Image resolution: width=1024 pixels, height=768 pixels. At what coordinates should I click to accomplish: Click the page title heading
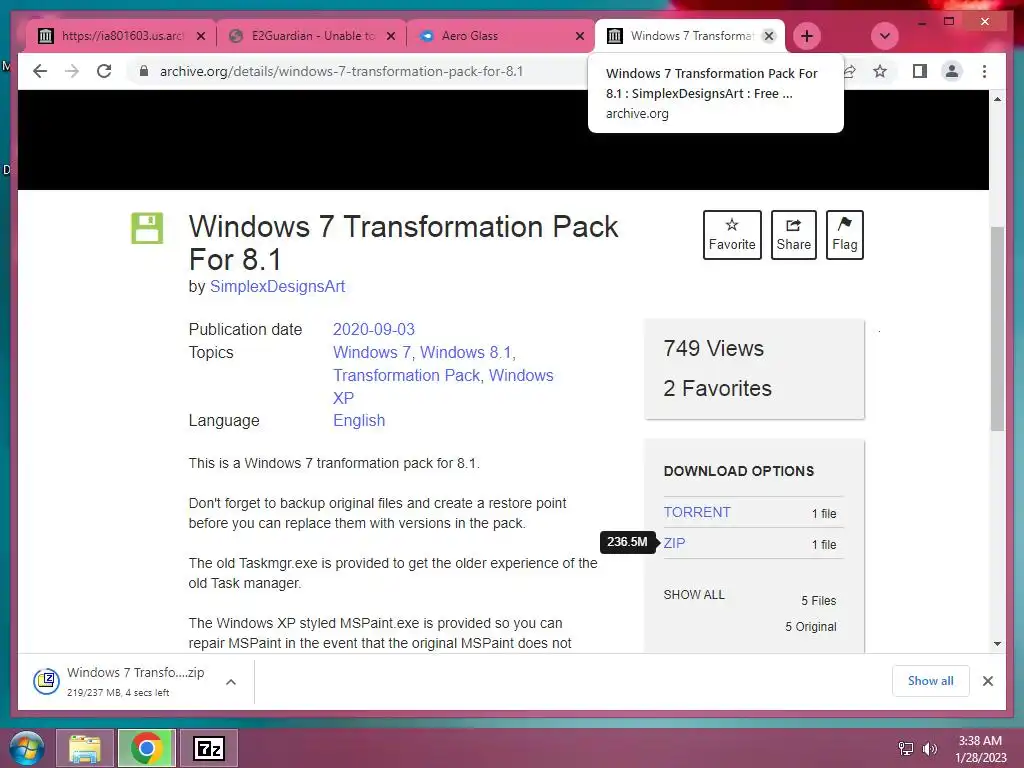tap(403, 243)
